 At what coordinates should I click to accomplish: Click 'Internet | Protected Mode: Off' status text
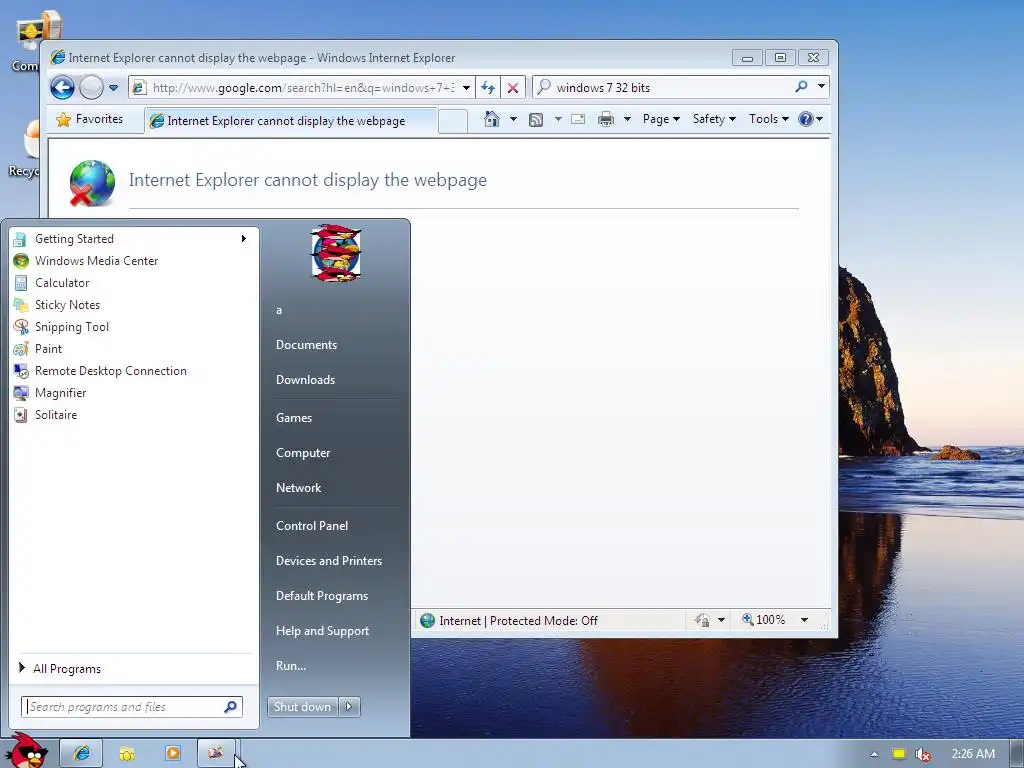pos(519,620)
